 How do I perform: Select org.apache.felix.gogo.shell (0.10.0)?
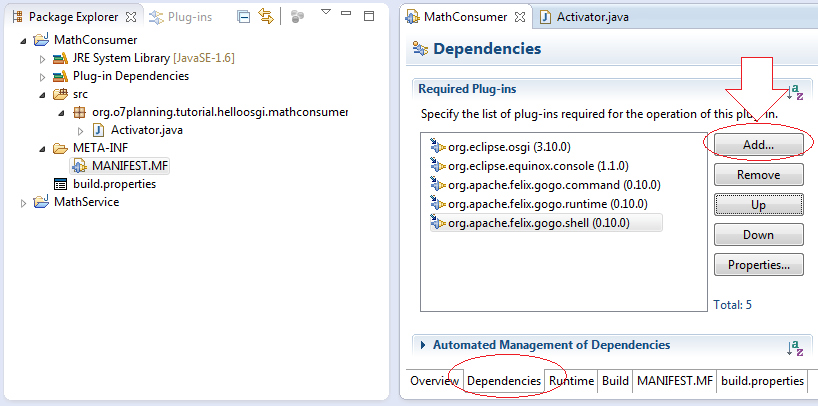pyautogui.click(x=546, y=223)
